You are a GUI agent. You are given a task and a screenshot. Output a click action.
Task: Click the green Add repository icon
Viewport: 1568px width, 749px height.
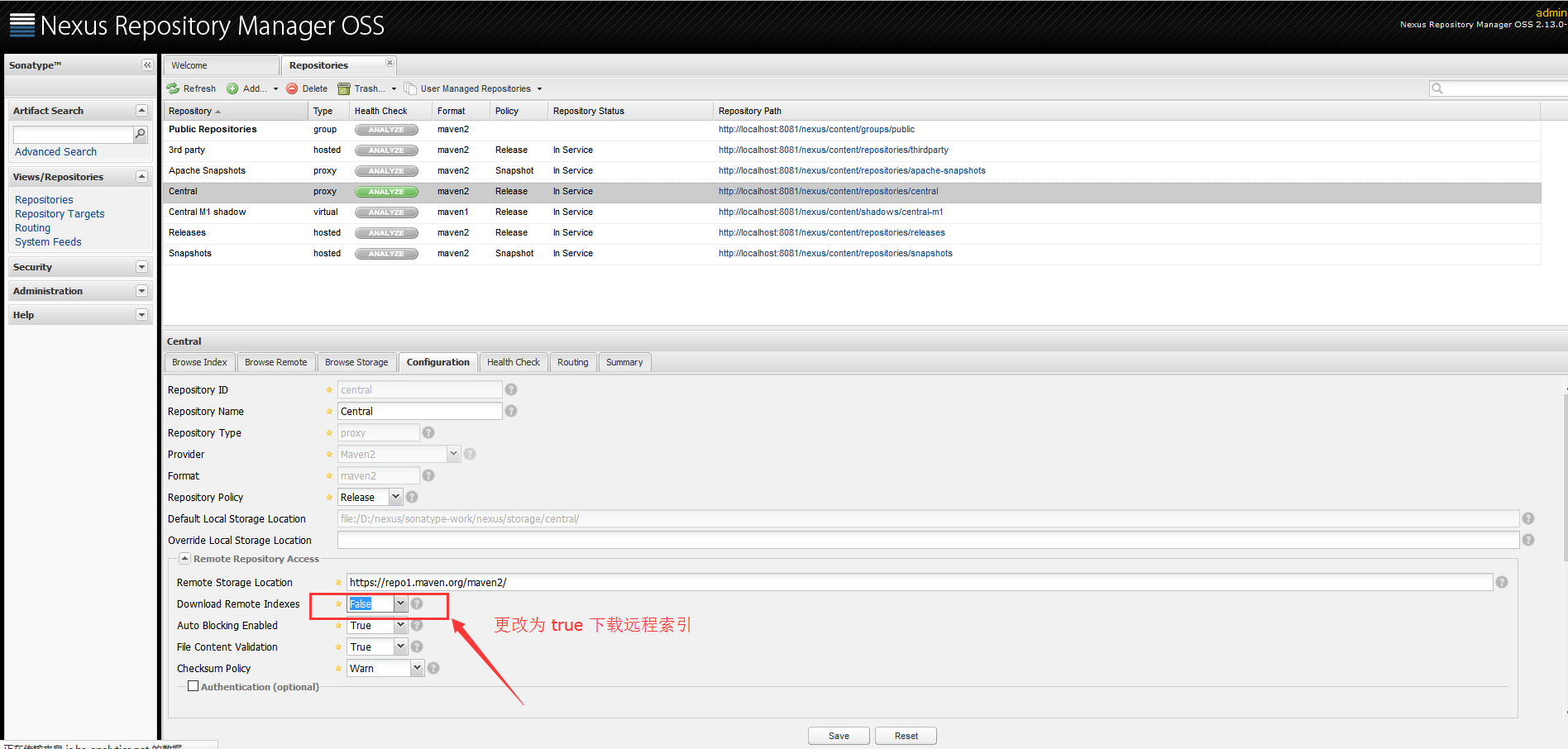(x=232, y=88)
